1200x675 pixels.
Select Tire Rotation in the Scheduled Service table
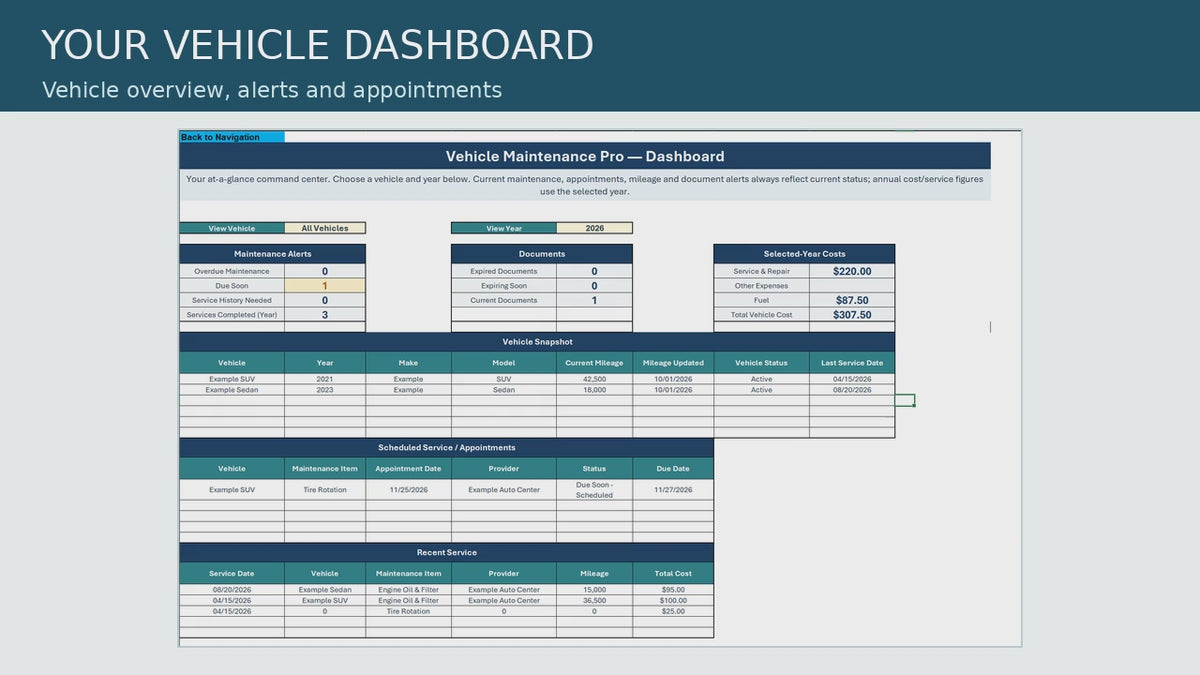[325, 490]
